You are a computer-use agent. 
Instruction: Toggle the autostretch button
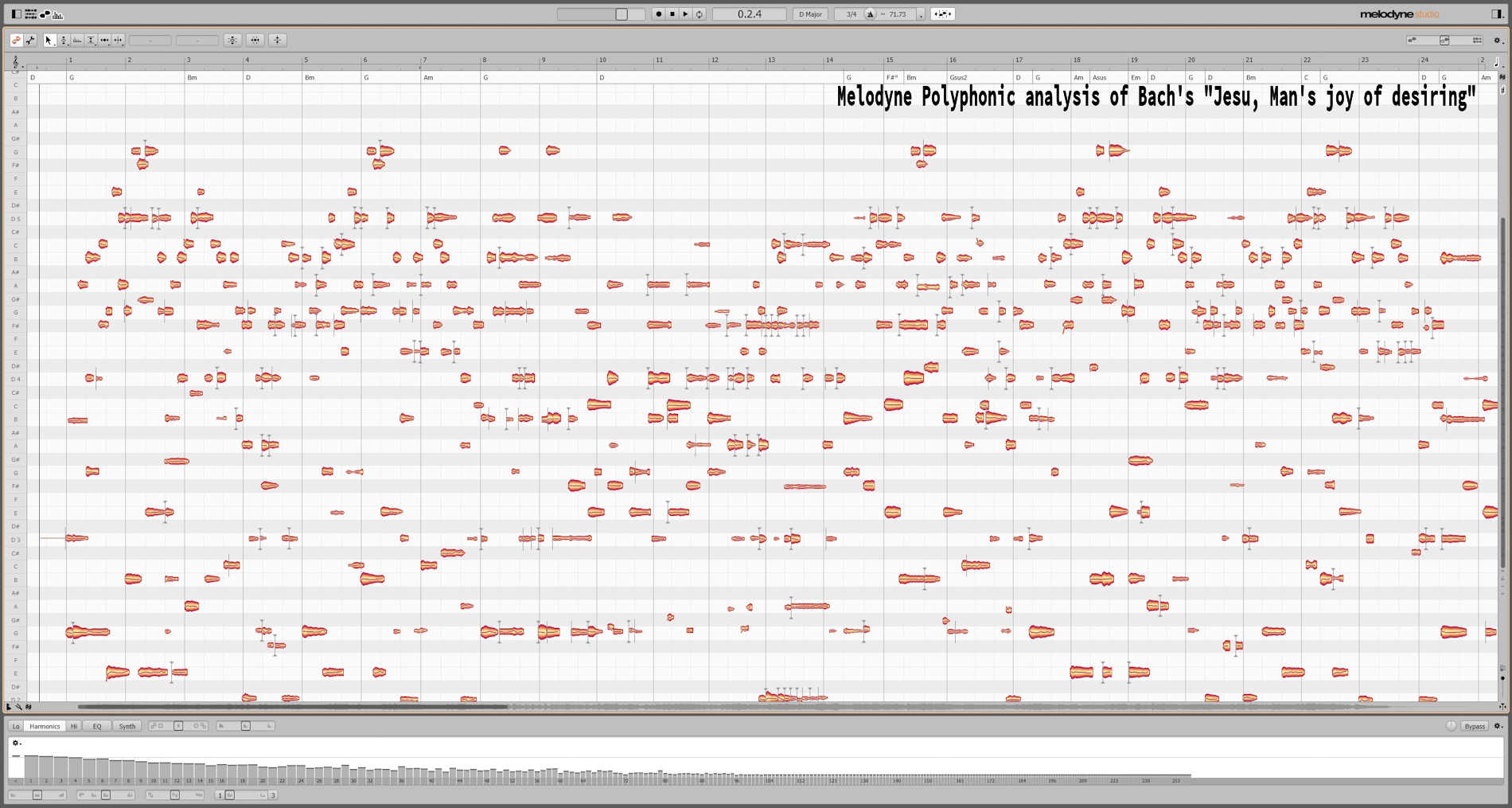click(x=943, y=14)
